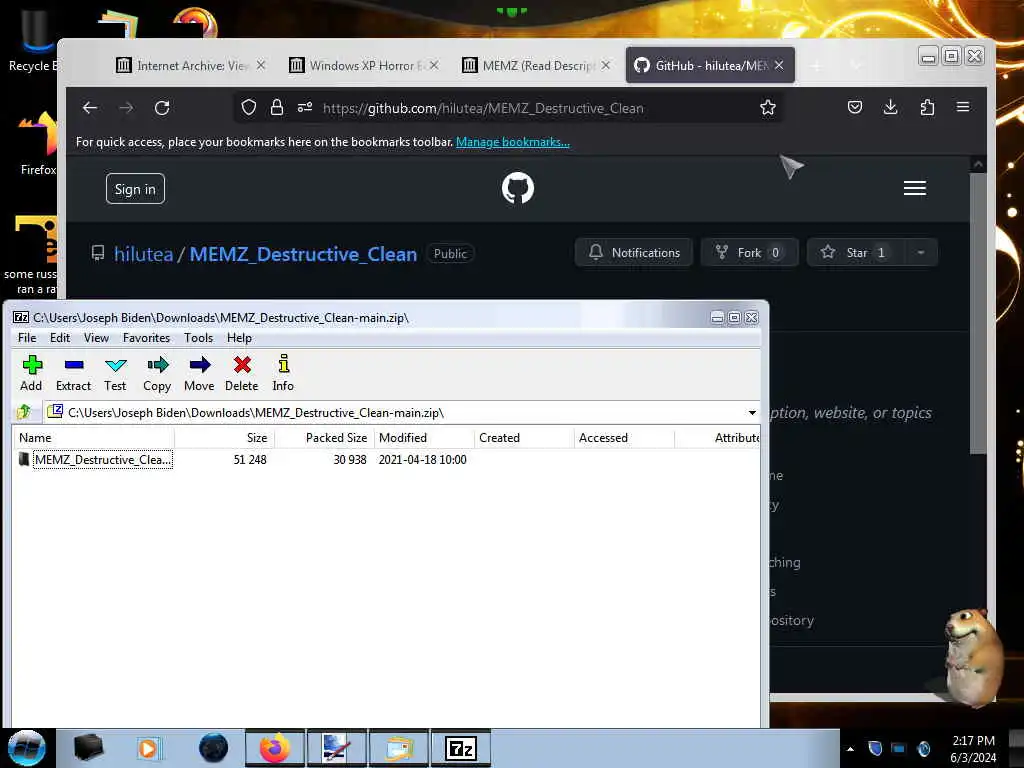Image resolution: width=1024 pixels, height=768 pixels.
Task: Click the padlock site security icon
Action: click(x=277, y=108)
